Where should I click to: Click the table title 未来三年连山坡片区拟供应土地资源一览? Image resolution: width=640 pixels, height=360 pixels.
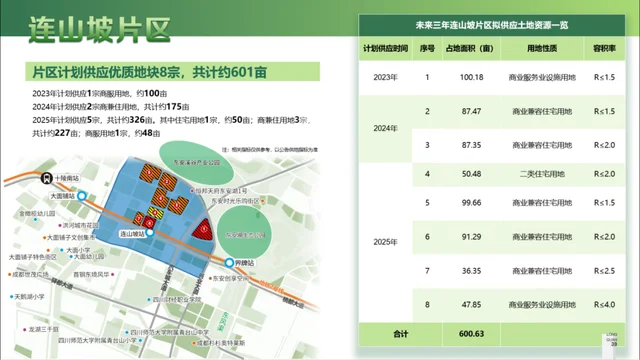click(492, 25)
